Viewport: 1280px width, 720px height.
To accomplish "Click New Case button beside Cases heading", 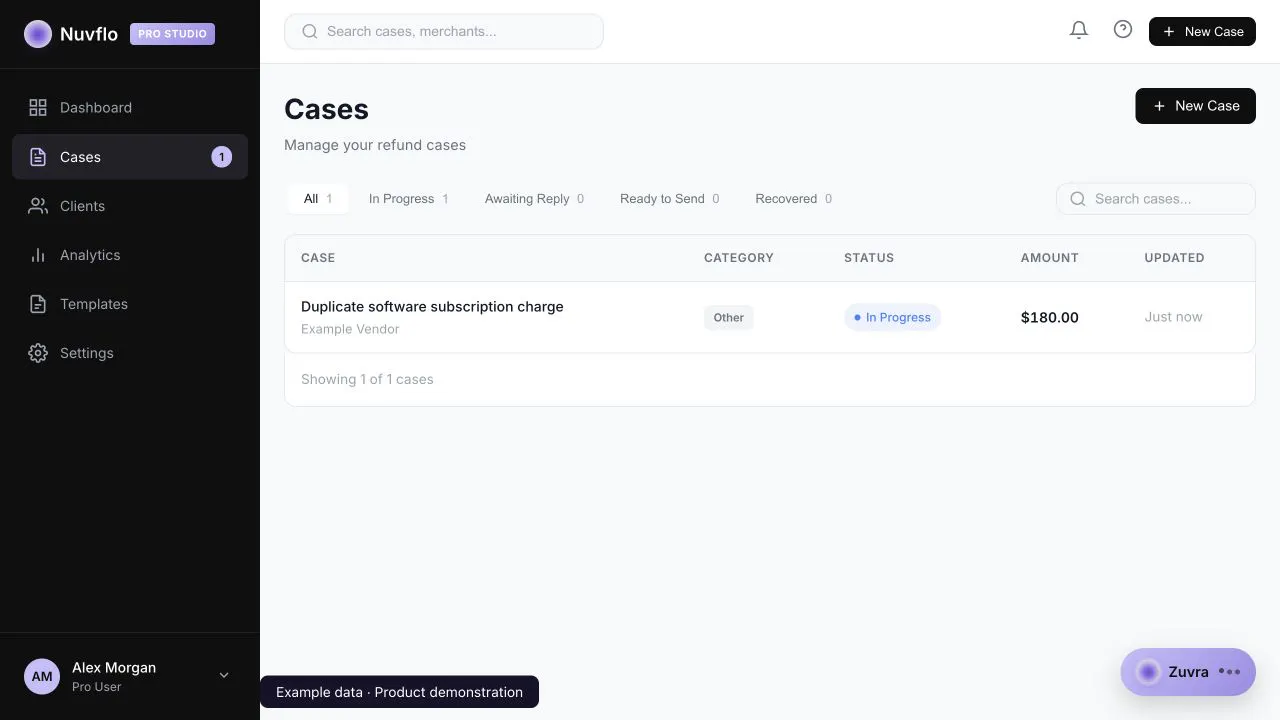I will pyautogui.click(x=1195, y=106).
